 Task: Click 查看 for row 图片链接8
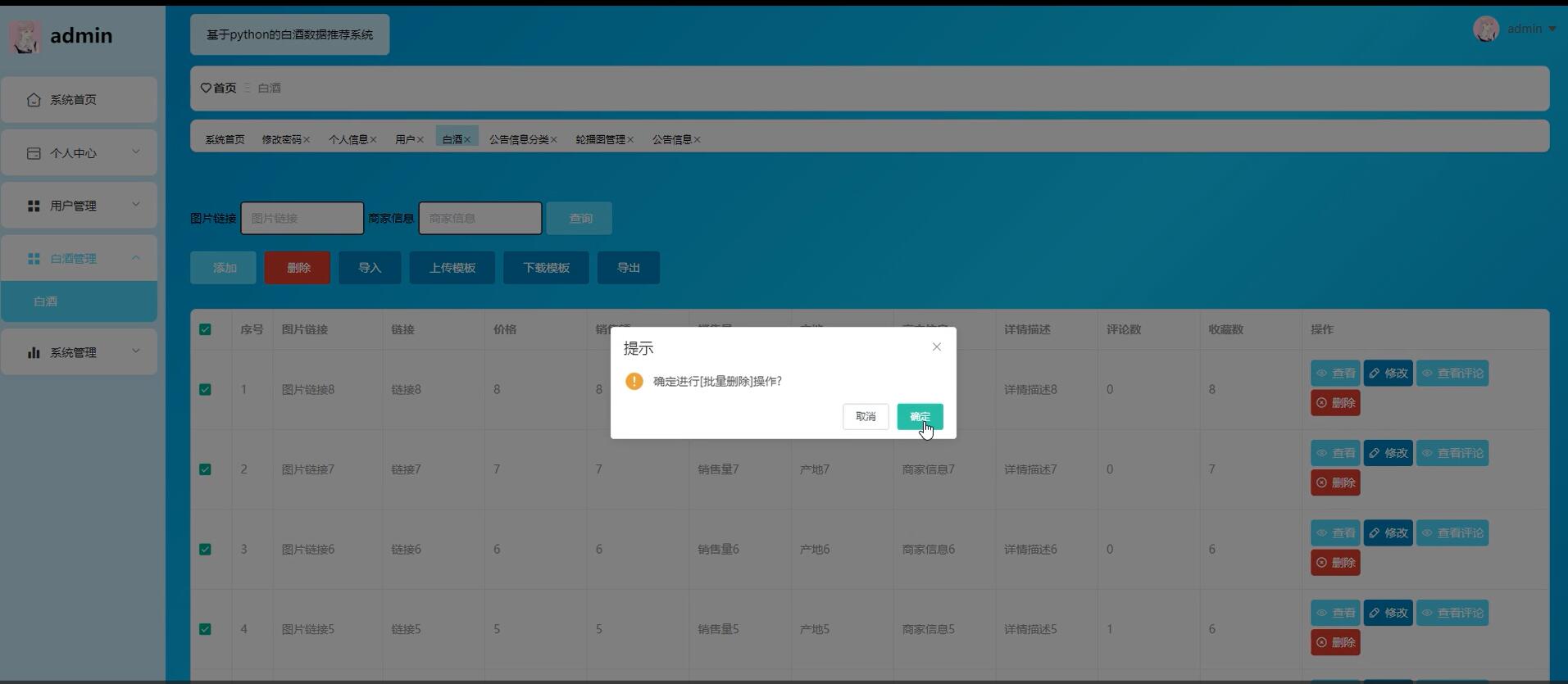coord(1335,374)
